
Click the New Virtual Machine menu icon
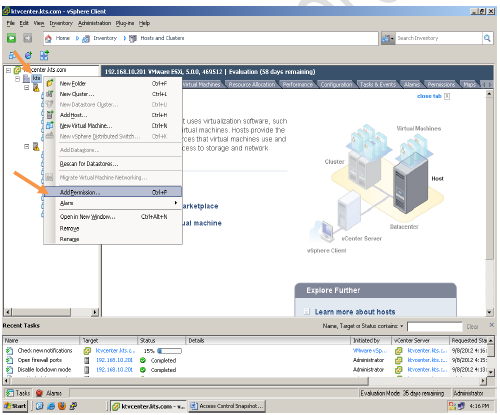[50, 126]
